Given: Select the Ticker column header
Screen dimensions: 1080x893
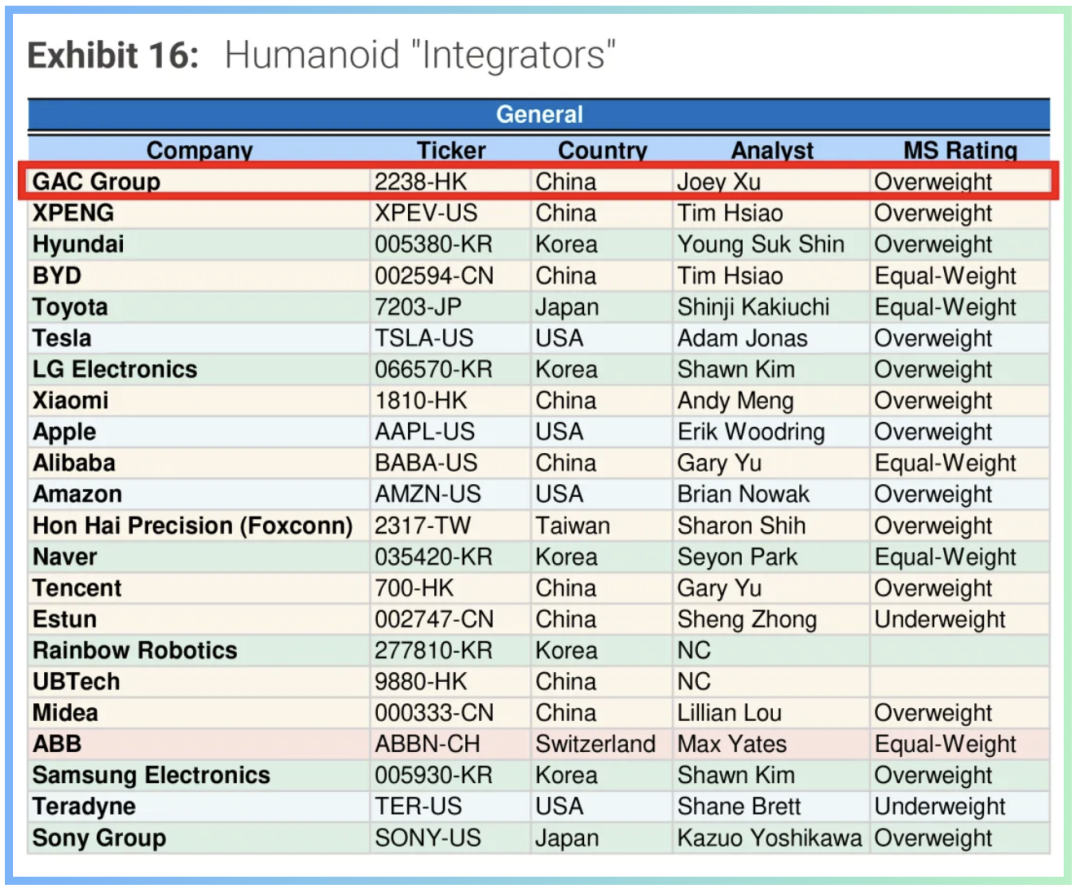Looking at the screenshot, I should coord(451,151).
